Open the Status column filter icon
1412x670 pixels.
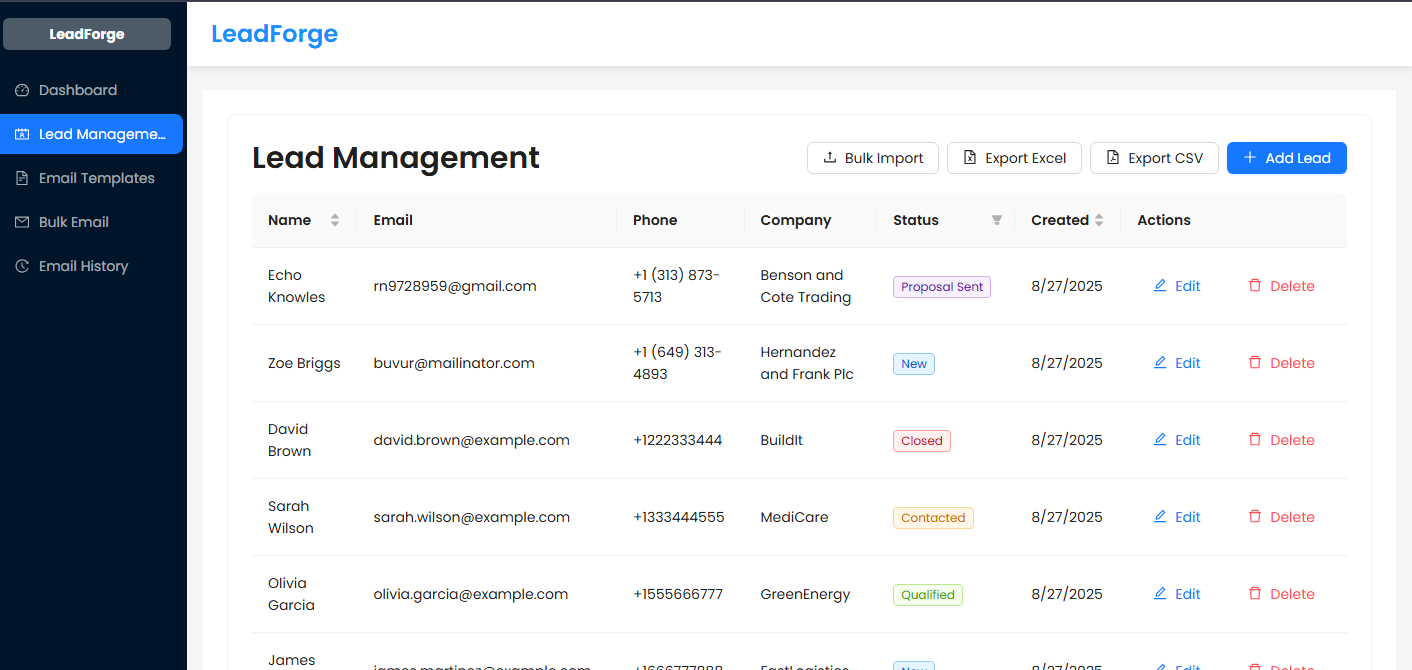click(x=997, y=220)
